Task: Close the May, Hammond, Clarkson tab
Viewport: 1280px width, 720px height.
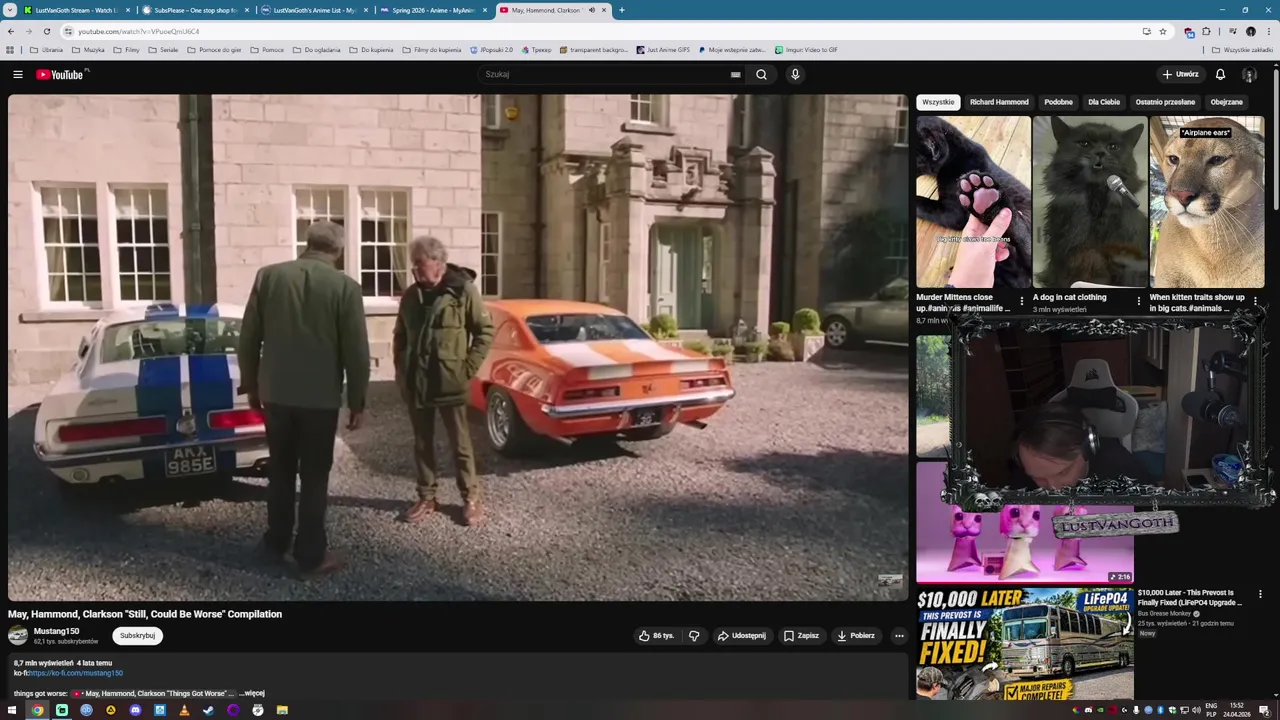Action: click(603, 10)
